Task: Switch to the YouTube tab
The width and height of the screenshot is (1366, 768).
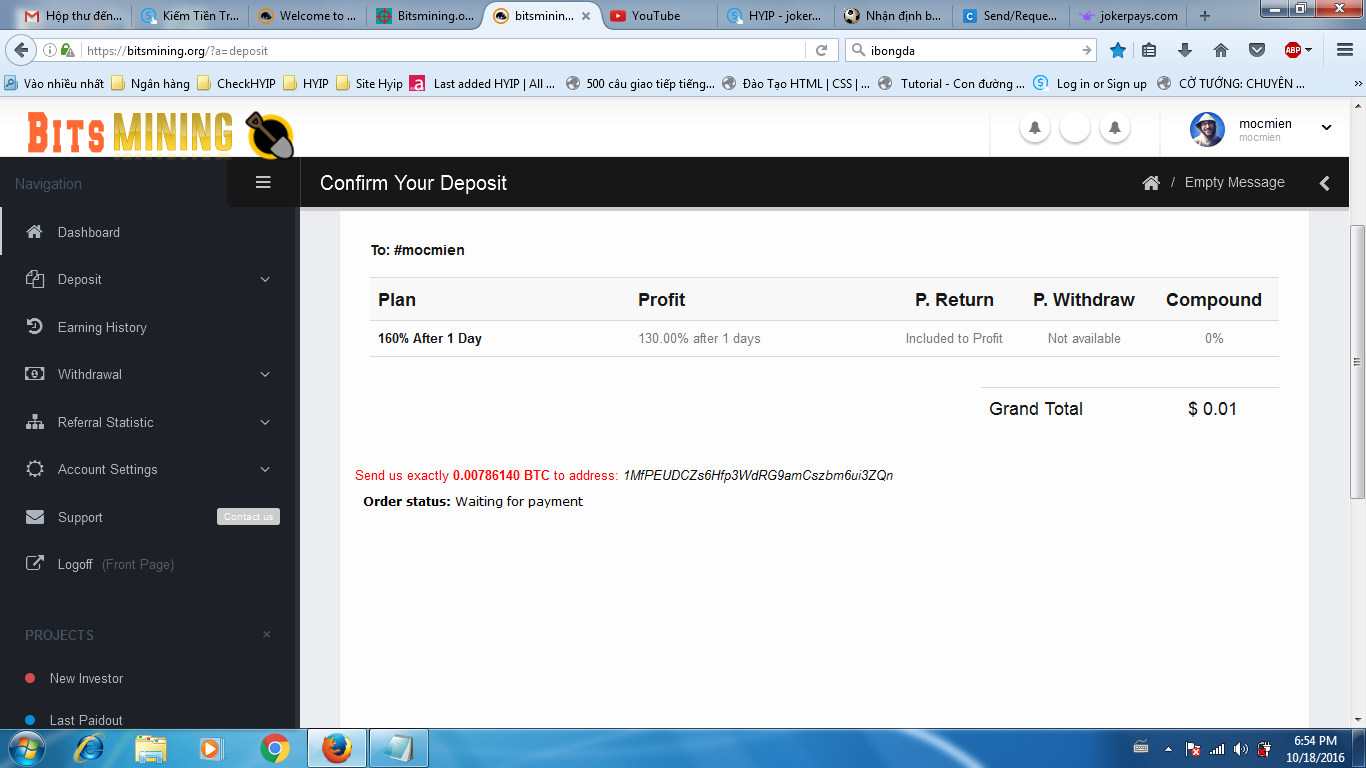Action: tap(659, 15)
